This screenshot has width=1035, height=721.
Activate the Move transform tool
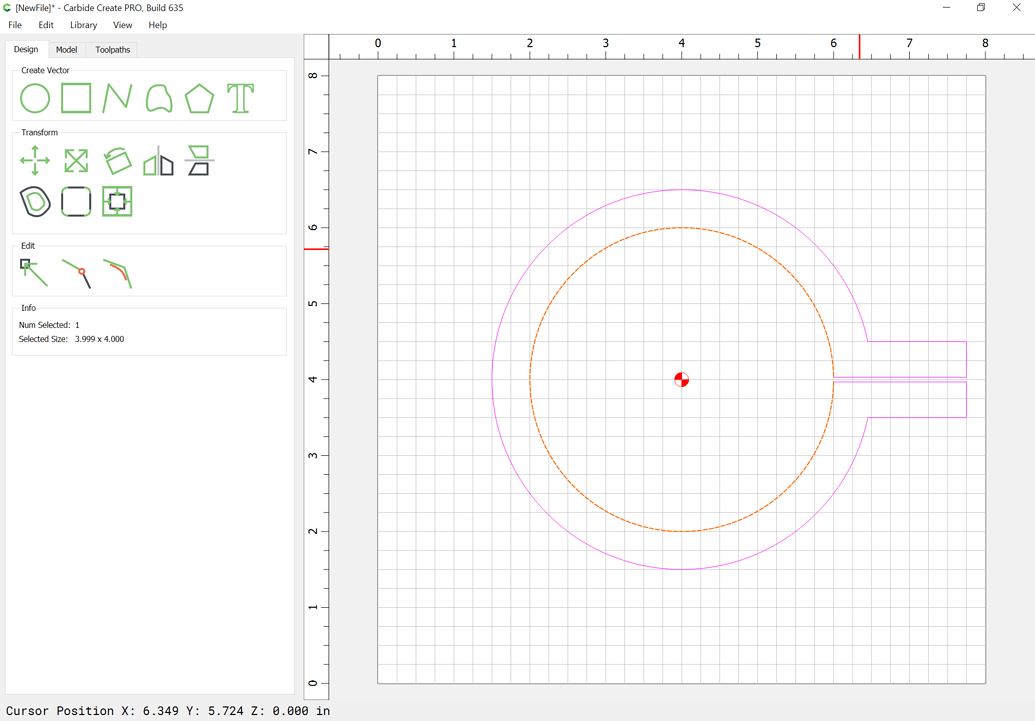point(34,160)
